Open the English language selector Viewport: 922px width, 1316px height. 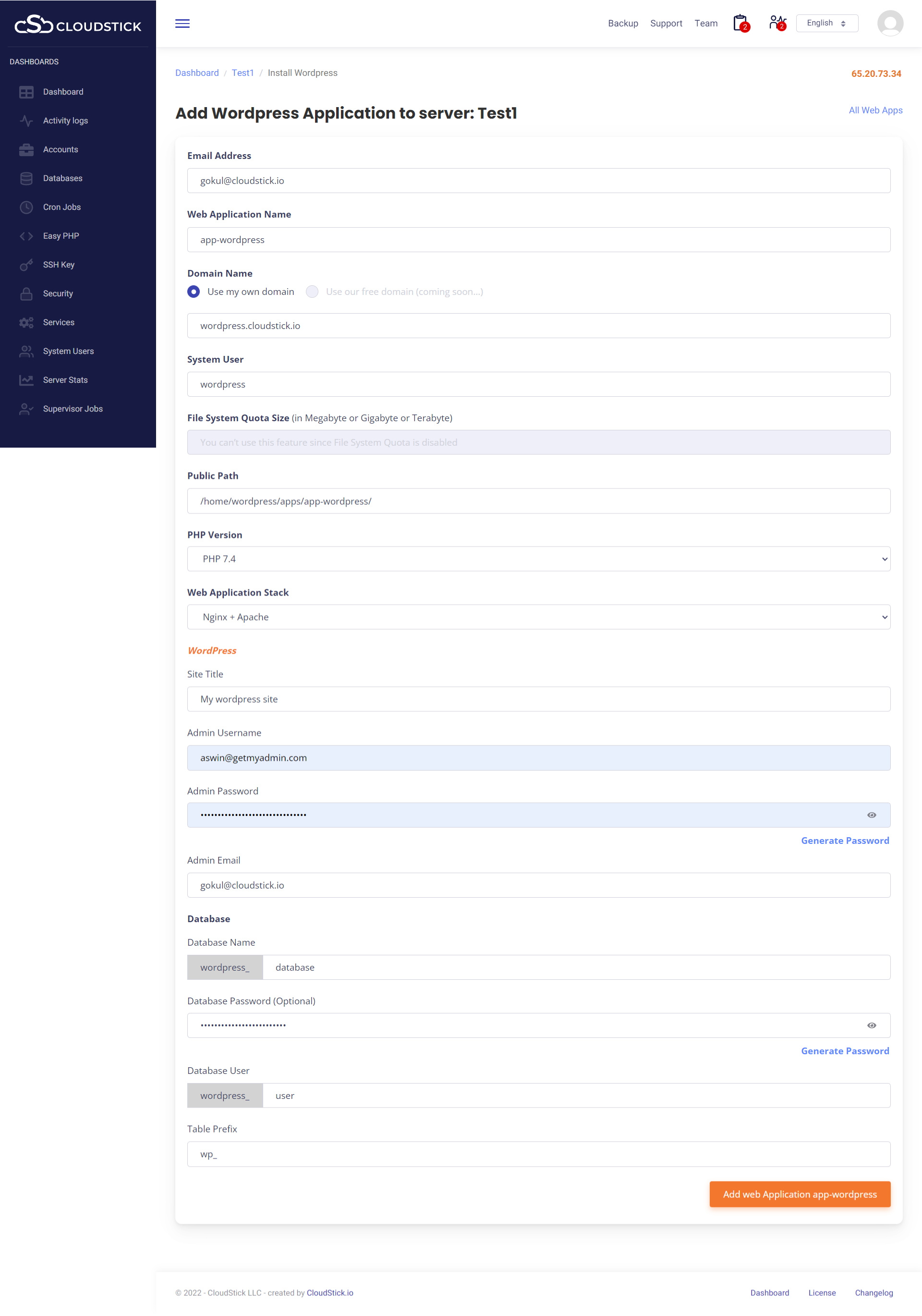tap(826, 24)
